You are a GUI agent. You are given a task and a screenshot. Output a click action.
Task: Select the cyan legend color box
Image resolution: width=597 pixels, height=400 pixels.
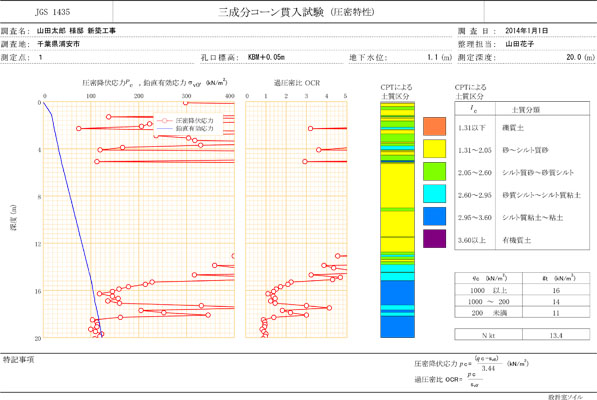click(x=434, y=194)
